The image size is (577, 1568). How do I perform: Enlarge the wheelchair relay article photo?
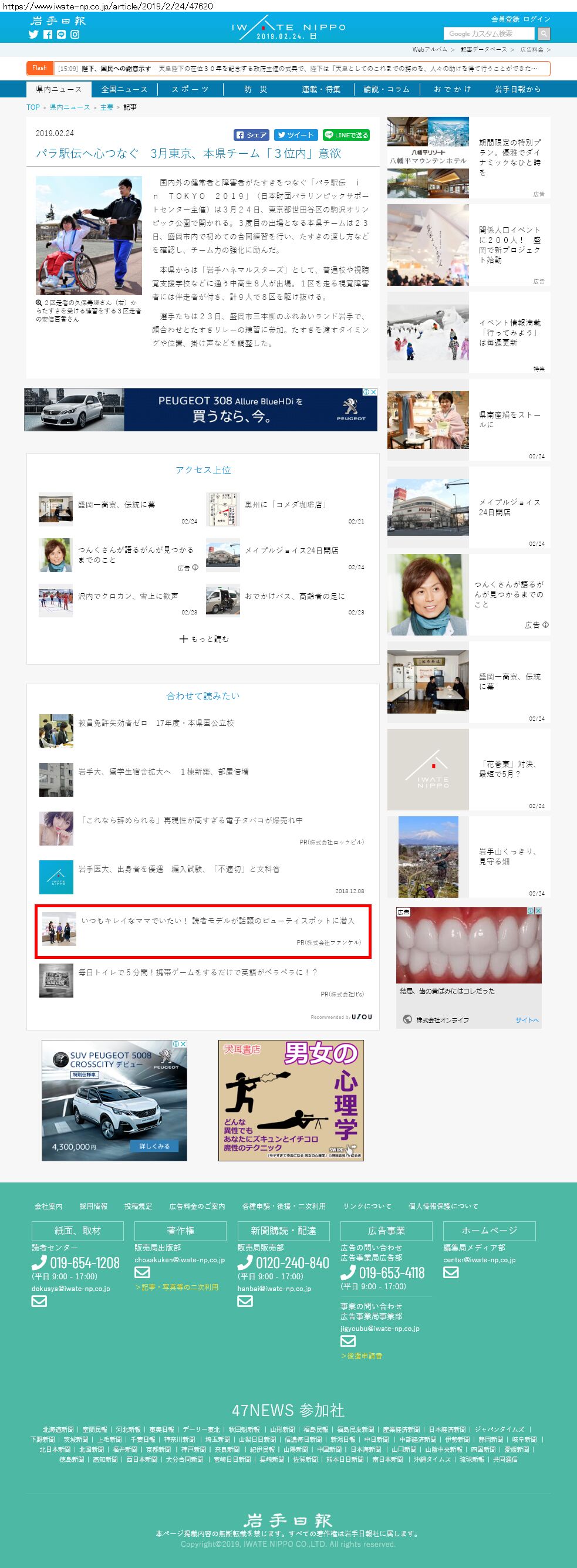point(88,235)
